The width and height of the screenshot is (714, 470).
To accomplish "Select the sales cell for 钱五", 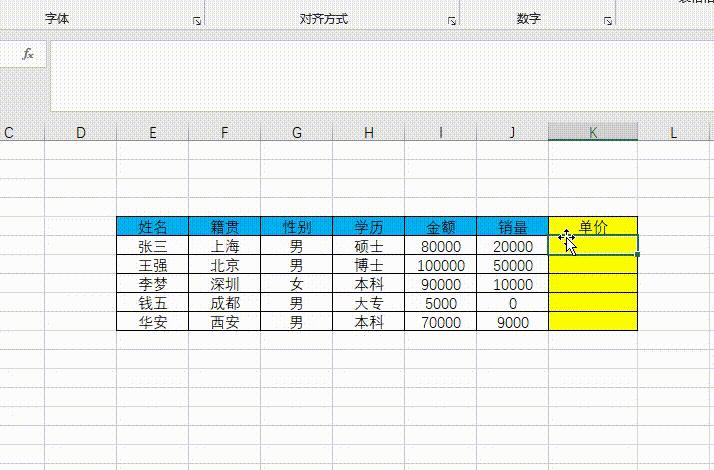I will click(512, 303).
